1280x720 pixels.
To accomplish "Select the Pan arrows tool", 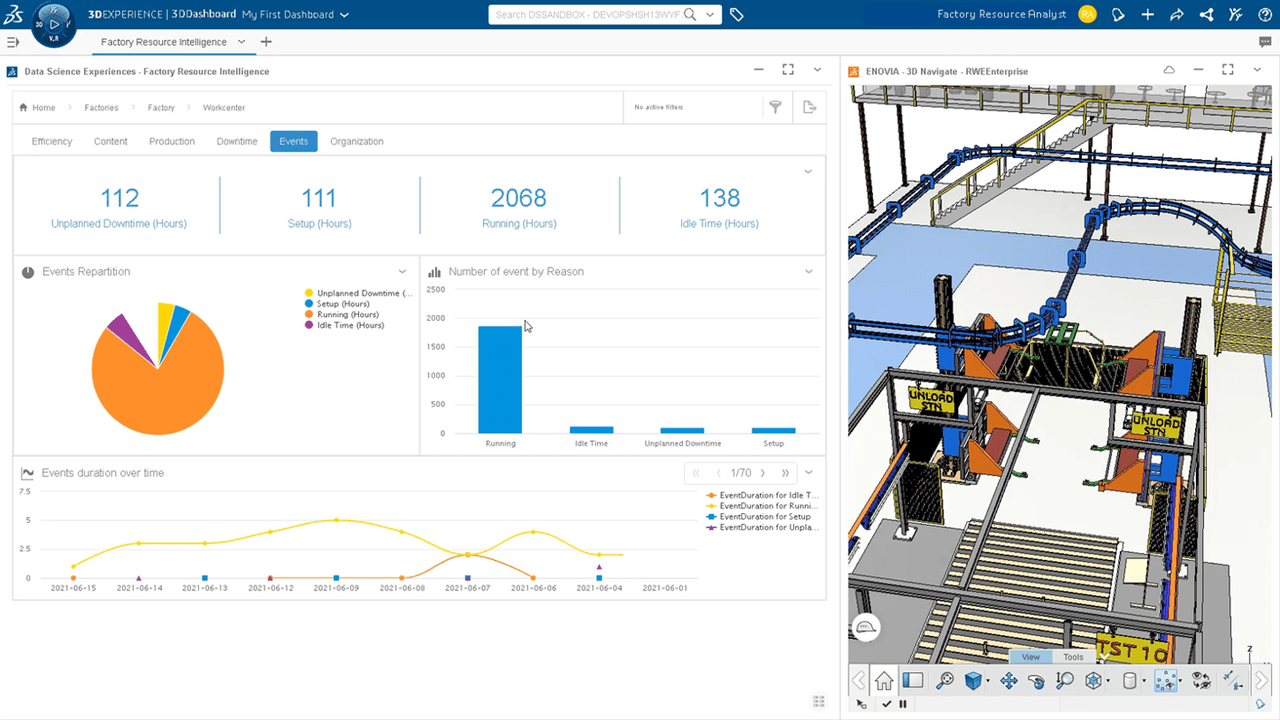I will point(1008,681).
